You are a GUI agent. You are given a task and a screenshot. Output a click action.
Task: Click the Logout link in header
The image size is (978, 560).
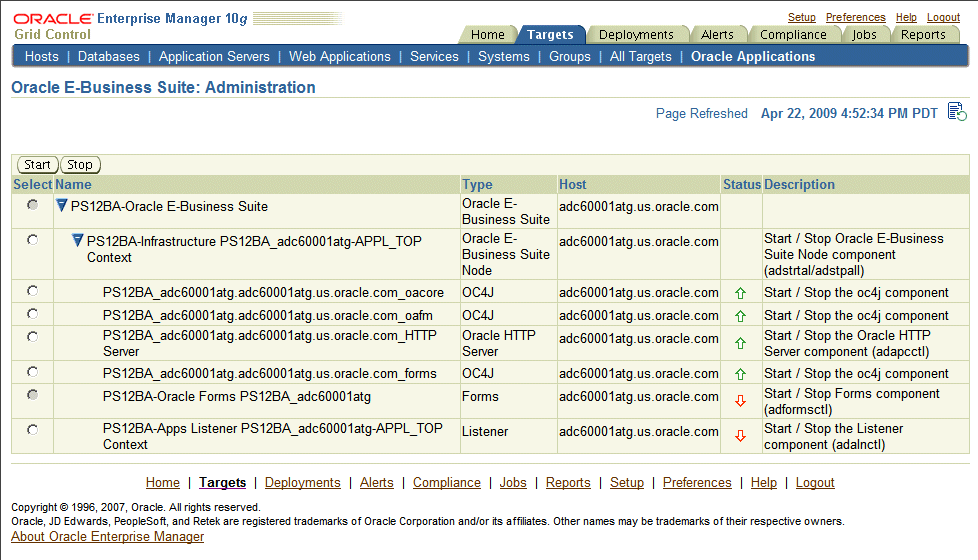943,17
